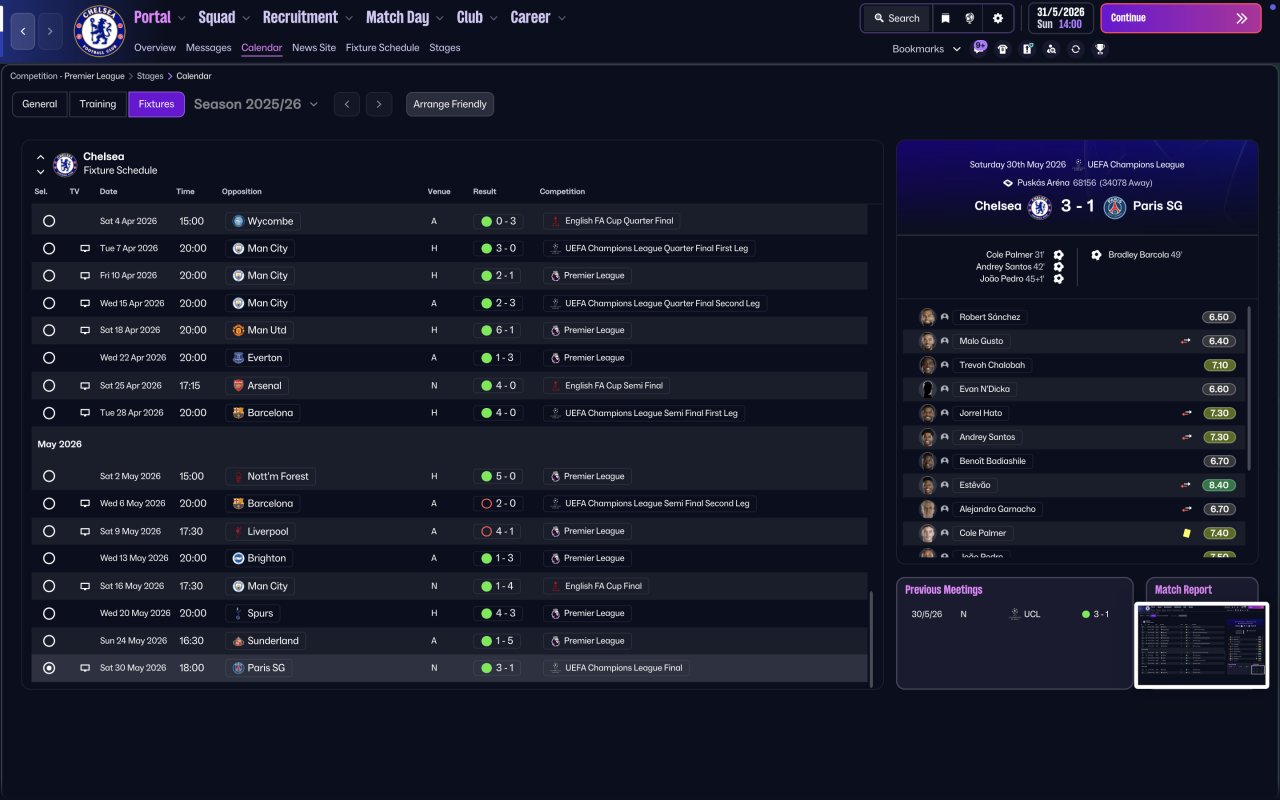This screenshot has width=1280, height=800.
Task: Click the Search button
Action: (x=897, y=18)
